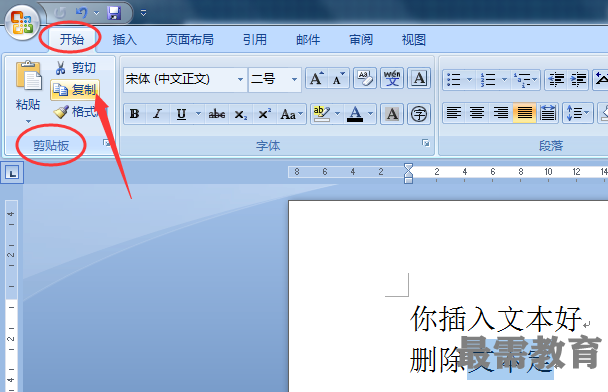Open the 邮件 tab

coord(308,40)
